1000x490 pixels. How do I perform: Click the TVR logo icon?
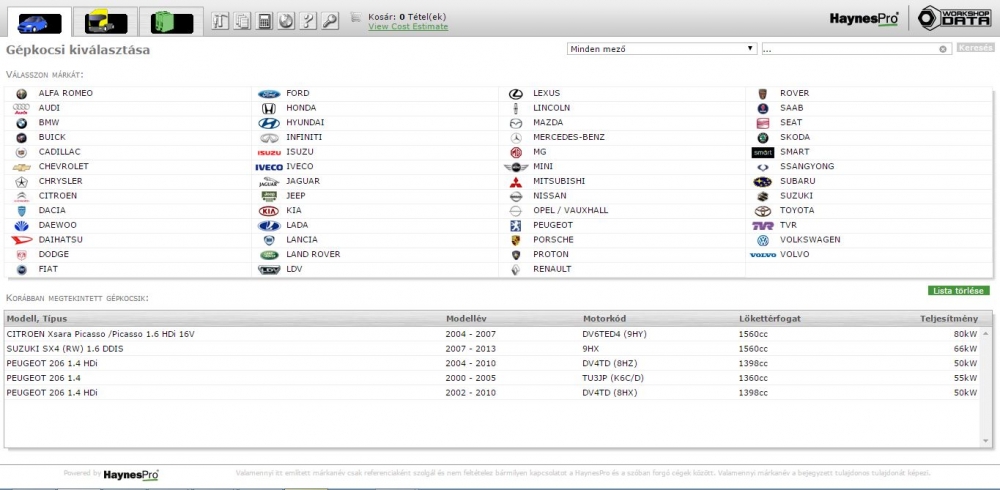pyautogui.click(x=763, y=226)
